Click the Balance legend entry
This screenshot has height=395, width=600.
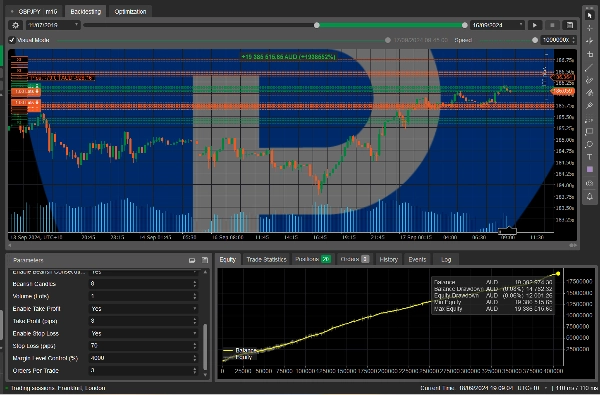[240, 350]
